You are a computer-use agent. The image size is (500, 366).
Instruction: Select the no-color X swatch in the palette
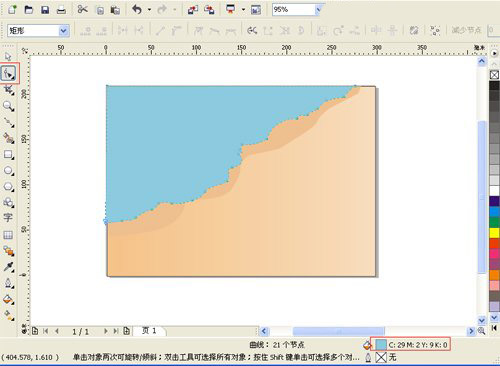point(494,75)
